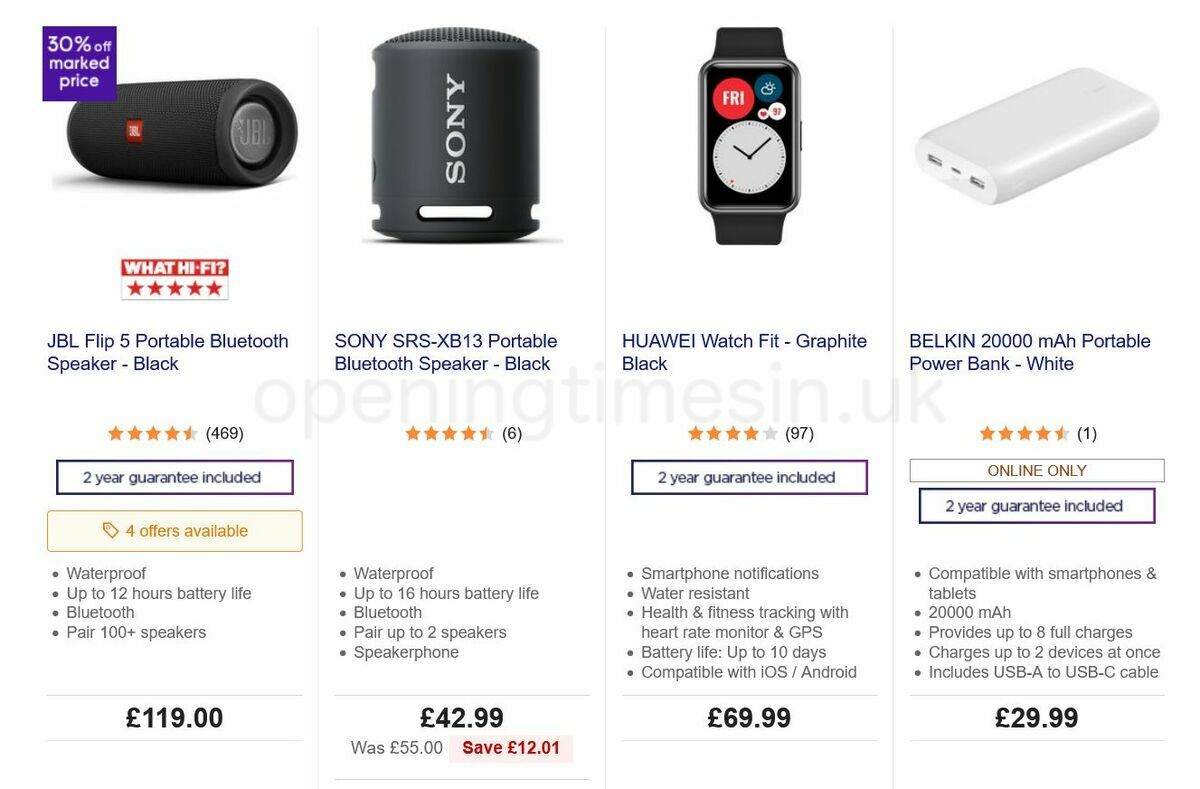Open HUAWEI Watch Fit Graphite Black title link
1200x789 pixels.
pyautogui.click(x=744, y=352)
